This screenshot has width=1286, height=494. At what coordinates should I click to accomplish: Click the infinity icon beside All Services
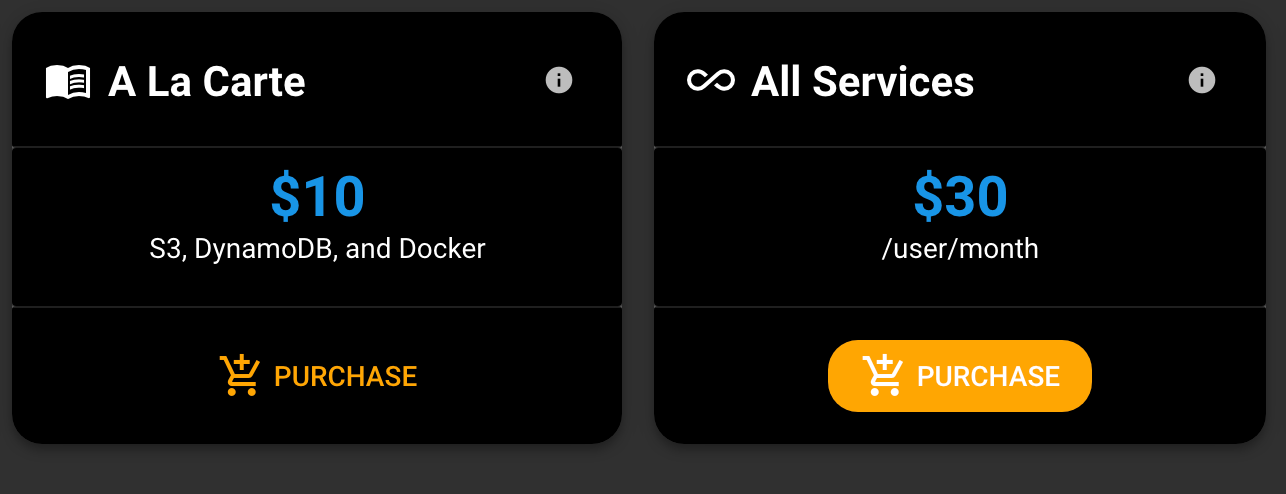(x=711, y=81)
